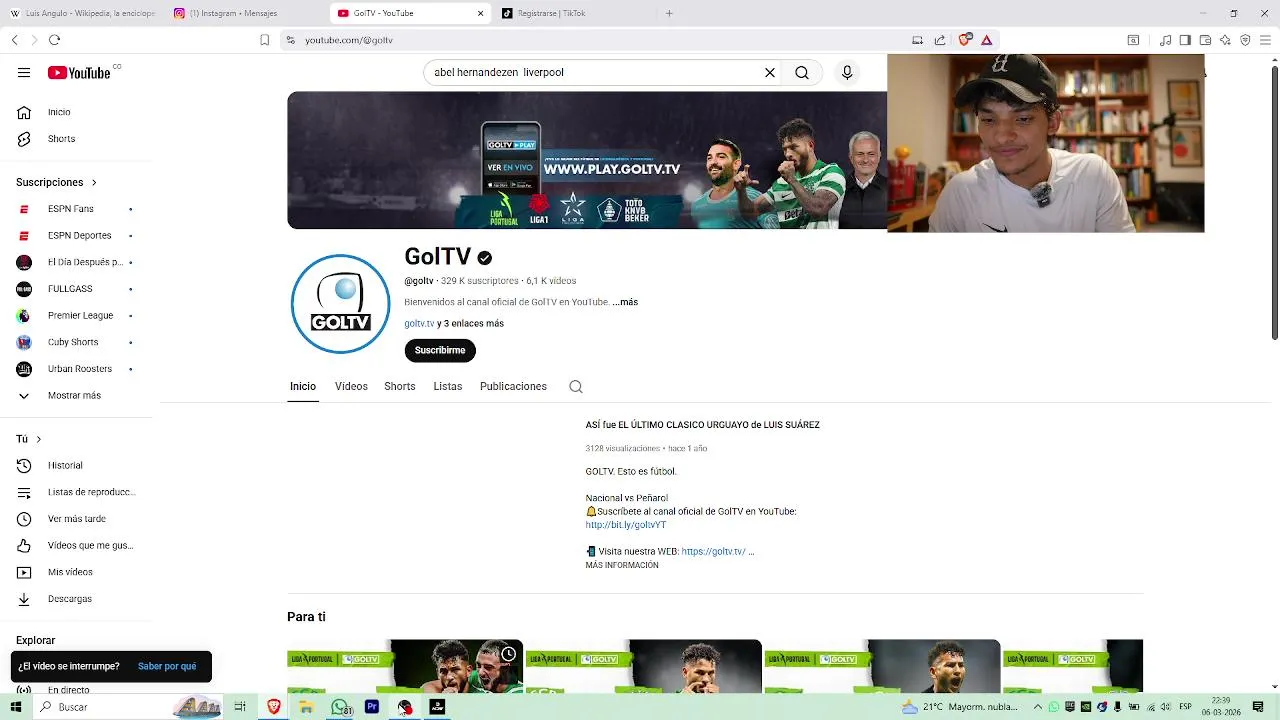Image resolution: width=1280 pixels, height=720 pixels.
Task: Open Adobe Premiere Pro from the taskbar
Action: coord(372,707)
